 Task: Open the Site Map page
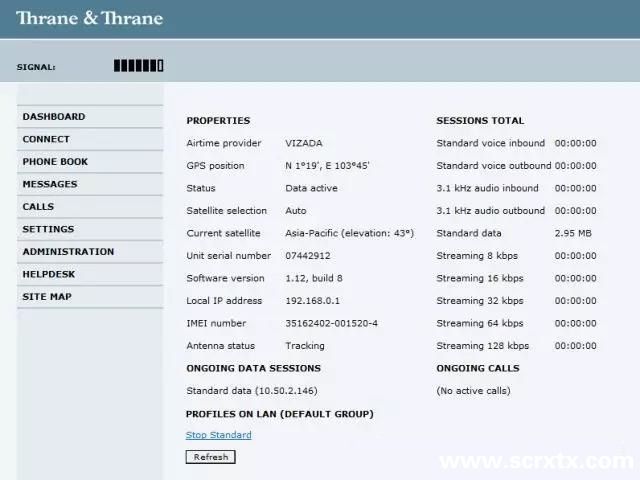coord(47,297)
